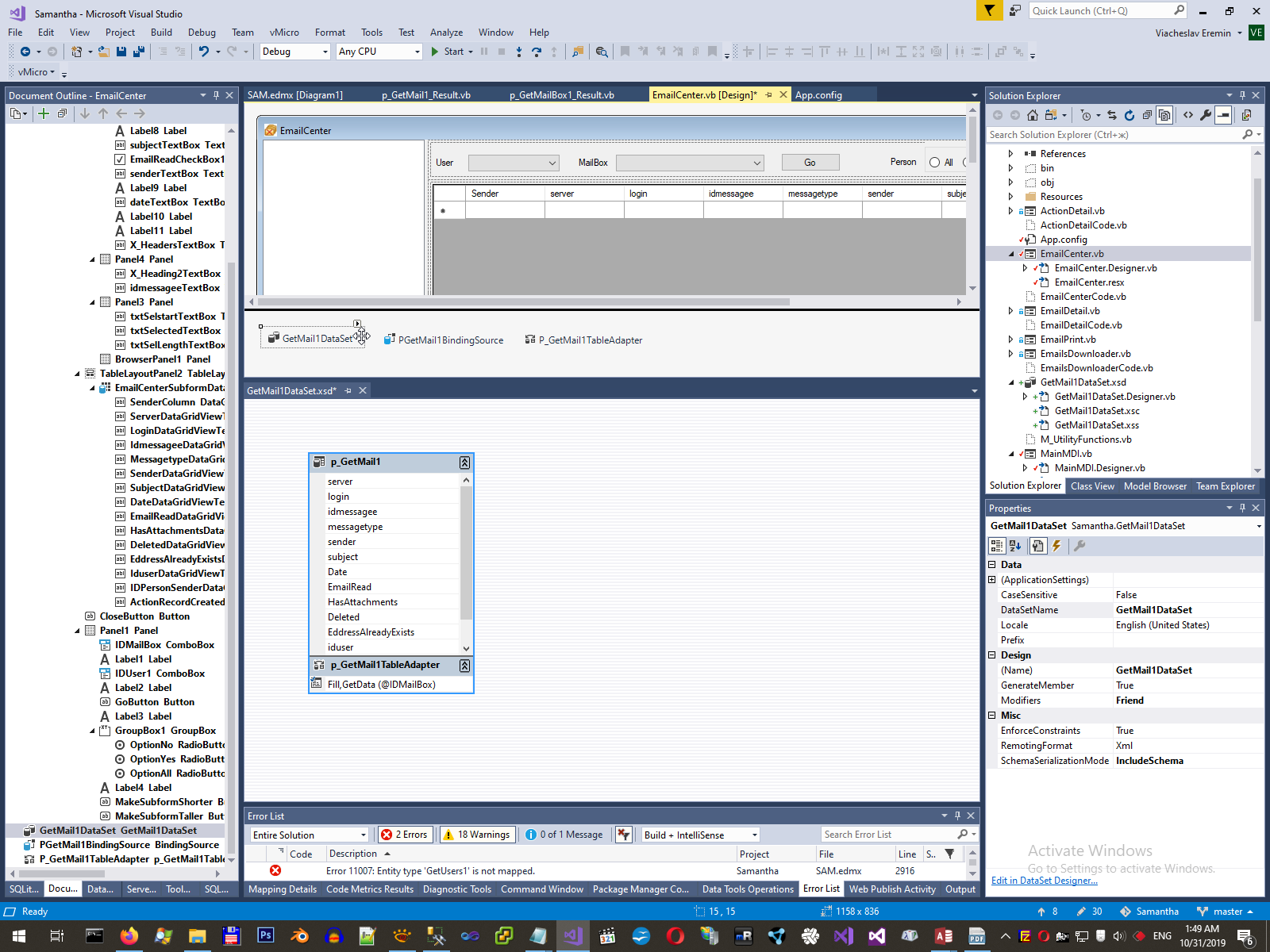Toggle auto-hide pin on Error List panel
The height and width of the screenshot is (952, 1270).
[957, 816]
